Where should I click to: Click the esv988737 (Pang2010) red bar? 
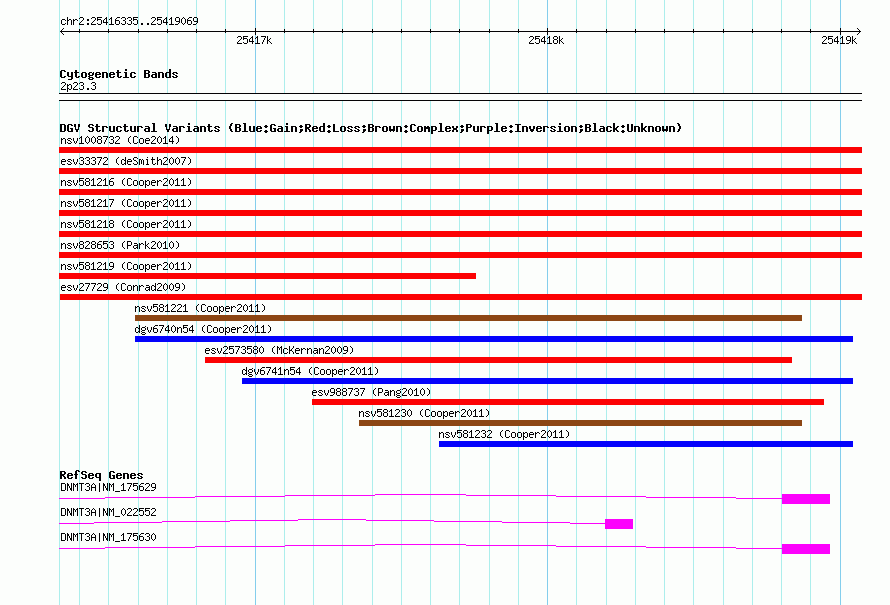(568, 402)
